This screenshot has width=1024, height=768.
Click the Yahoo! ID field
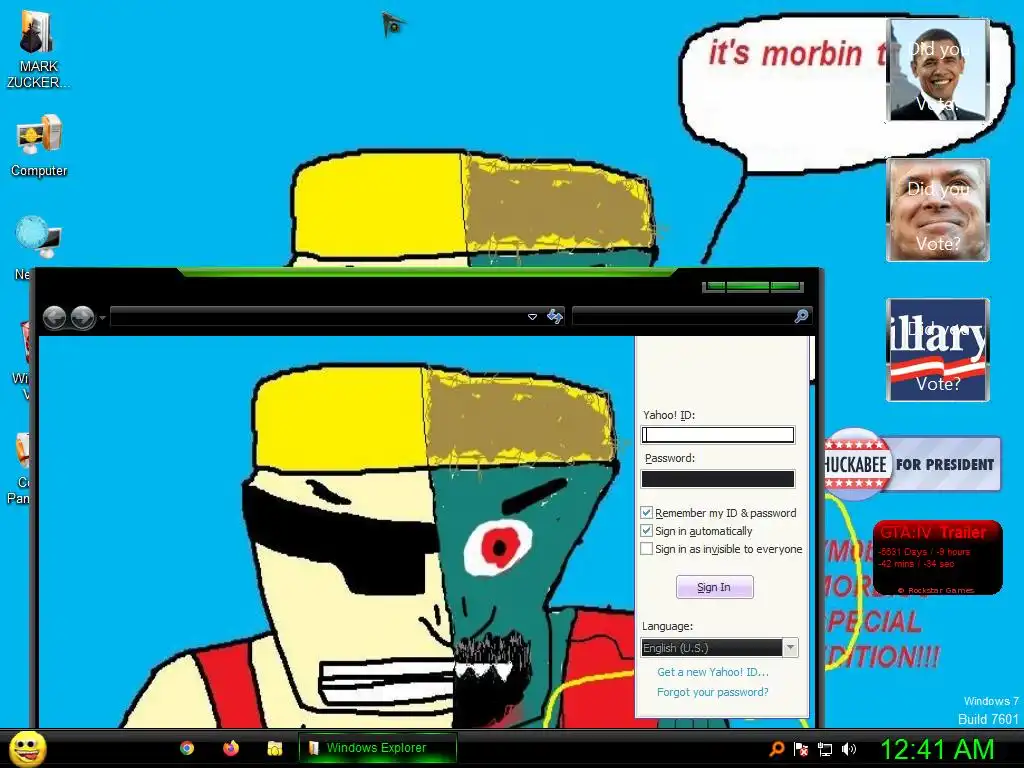718,435
